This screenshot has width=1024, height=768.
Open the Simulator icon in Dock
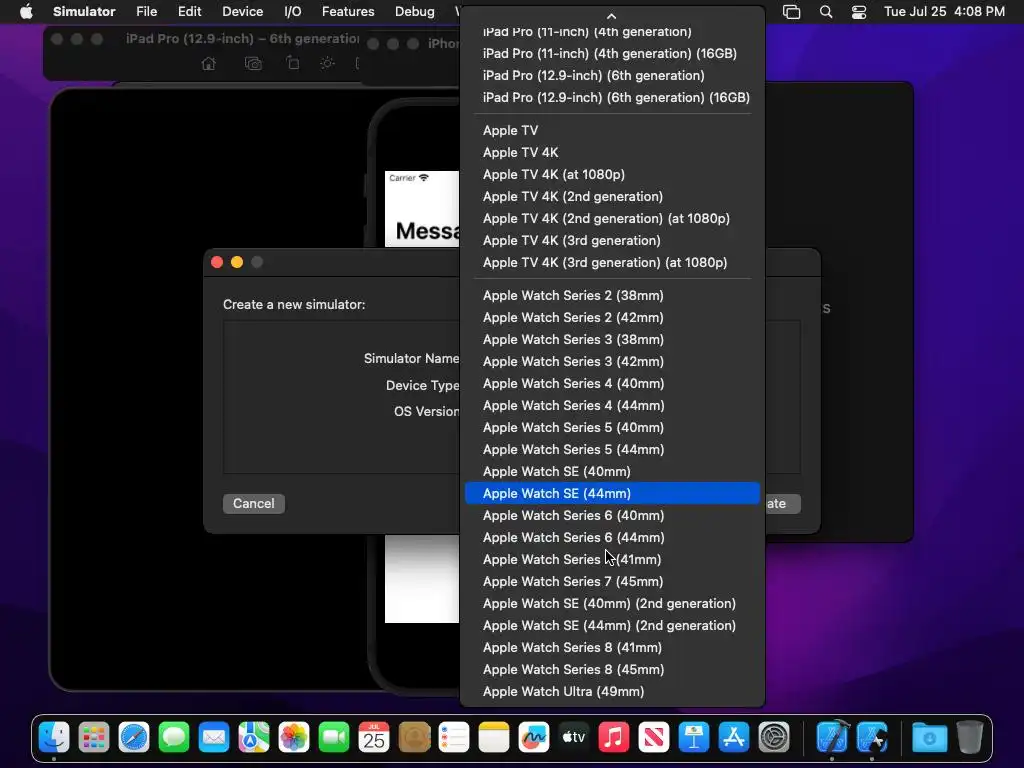872,738
